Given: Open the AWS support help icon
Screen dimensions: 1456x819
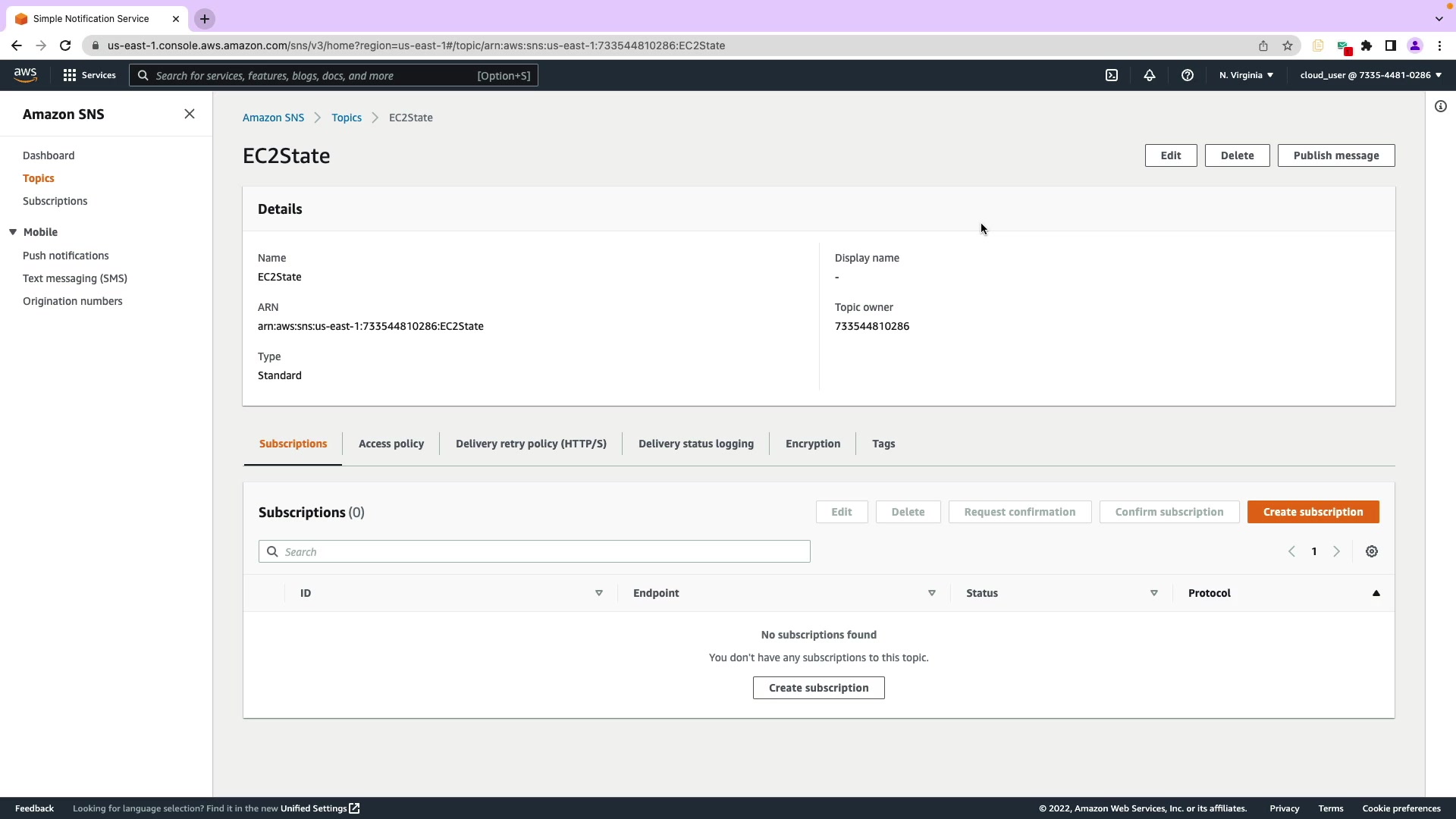Looking at the screenshot, I should click(x=1188, y=75).
